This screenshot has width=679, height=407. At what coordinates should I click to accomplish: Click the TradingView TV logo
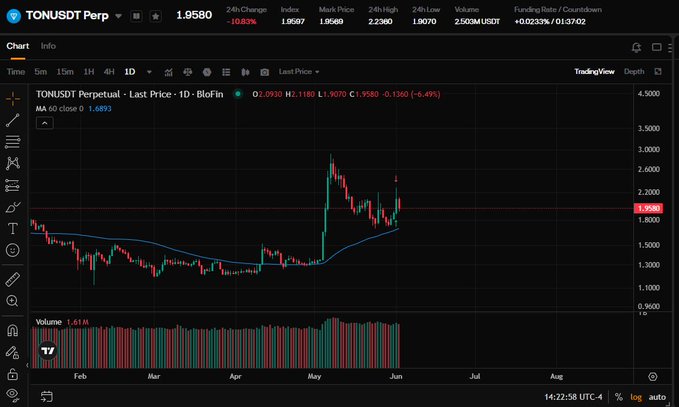tap(48, 350)
